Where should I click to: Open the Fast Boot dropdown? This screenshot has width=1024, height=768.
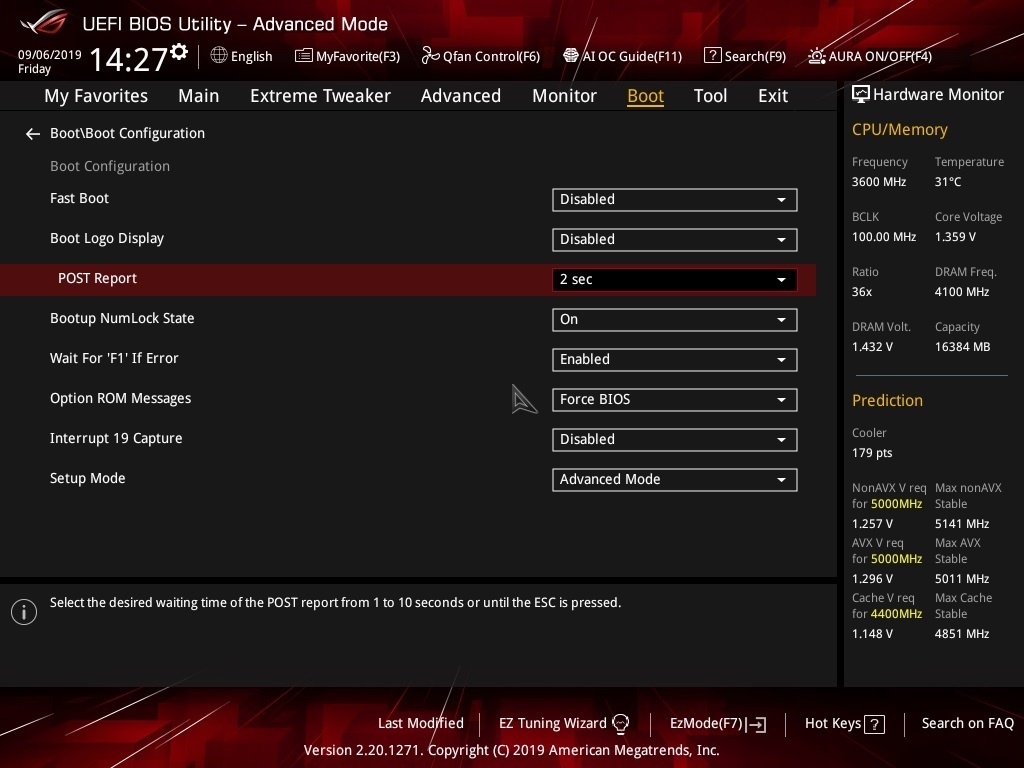[x=675, y=200]
